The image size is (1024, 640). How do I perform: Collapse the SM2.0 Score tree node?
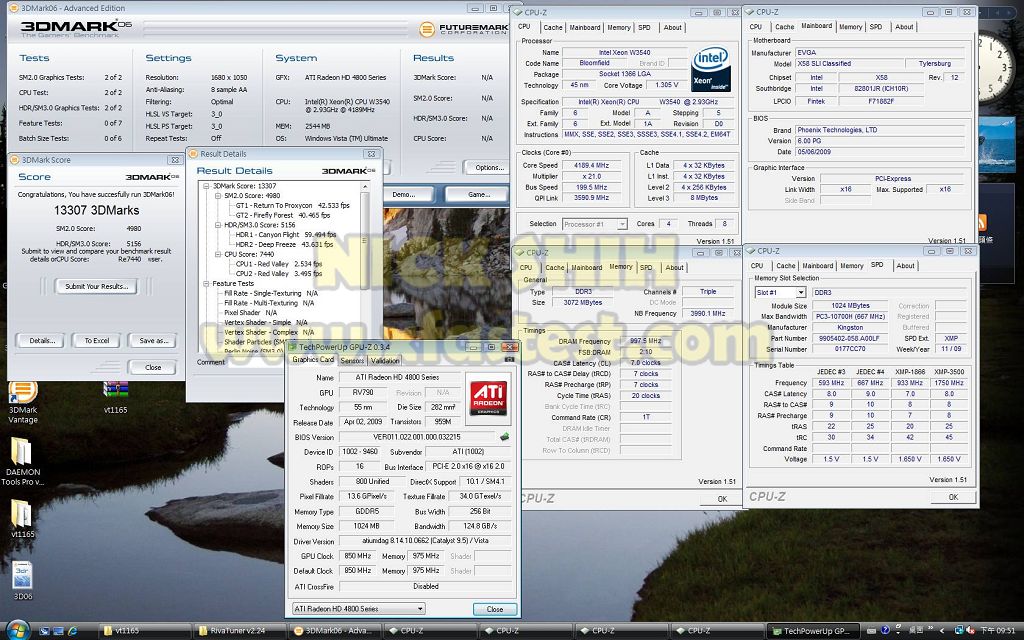pyautogui.click(x=219, y=196)
